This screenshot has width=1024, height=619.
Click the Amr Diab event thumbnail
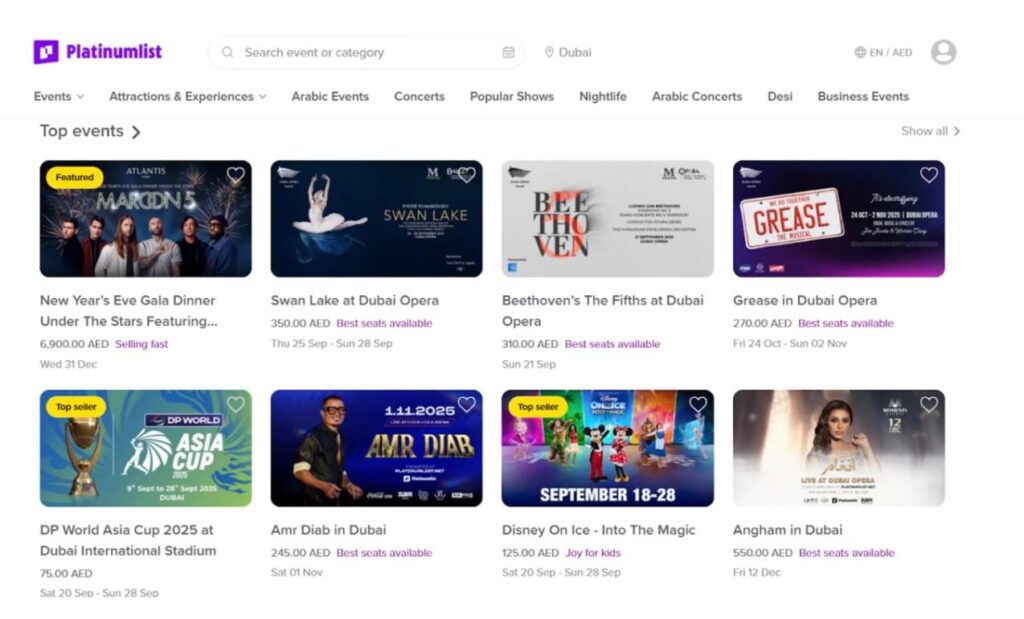click(377, 449)
